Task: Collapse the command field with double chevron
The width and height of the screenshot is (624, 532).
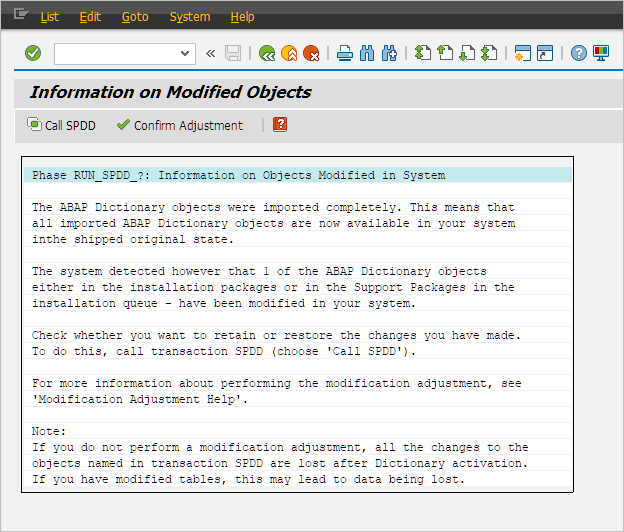Action: tap(210, 53)
